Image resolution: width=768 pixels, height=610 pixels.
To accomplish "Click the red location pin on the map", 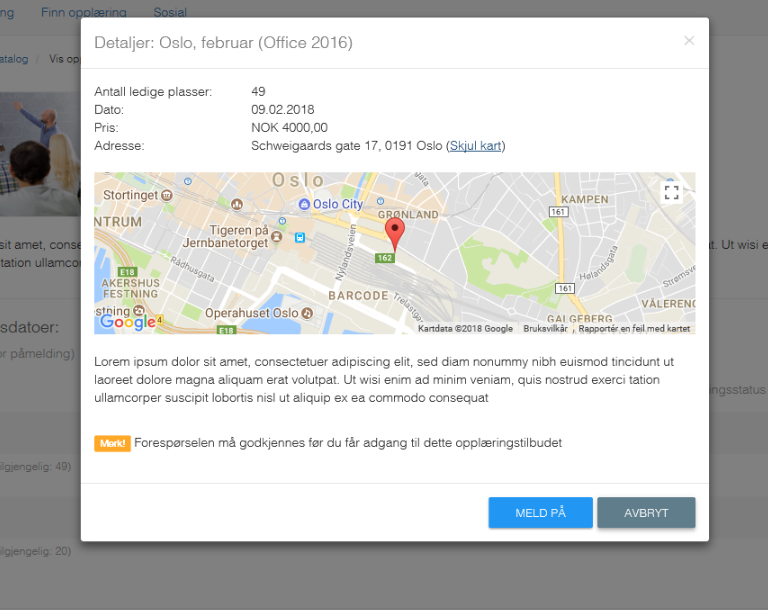I will click(395, 233).
